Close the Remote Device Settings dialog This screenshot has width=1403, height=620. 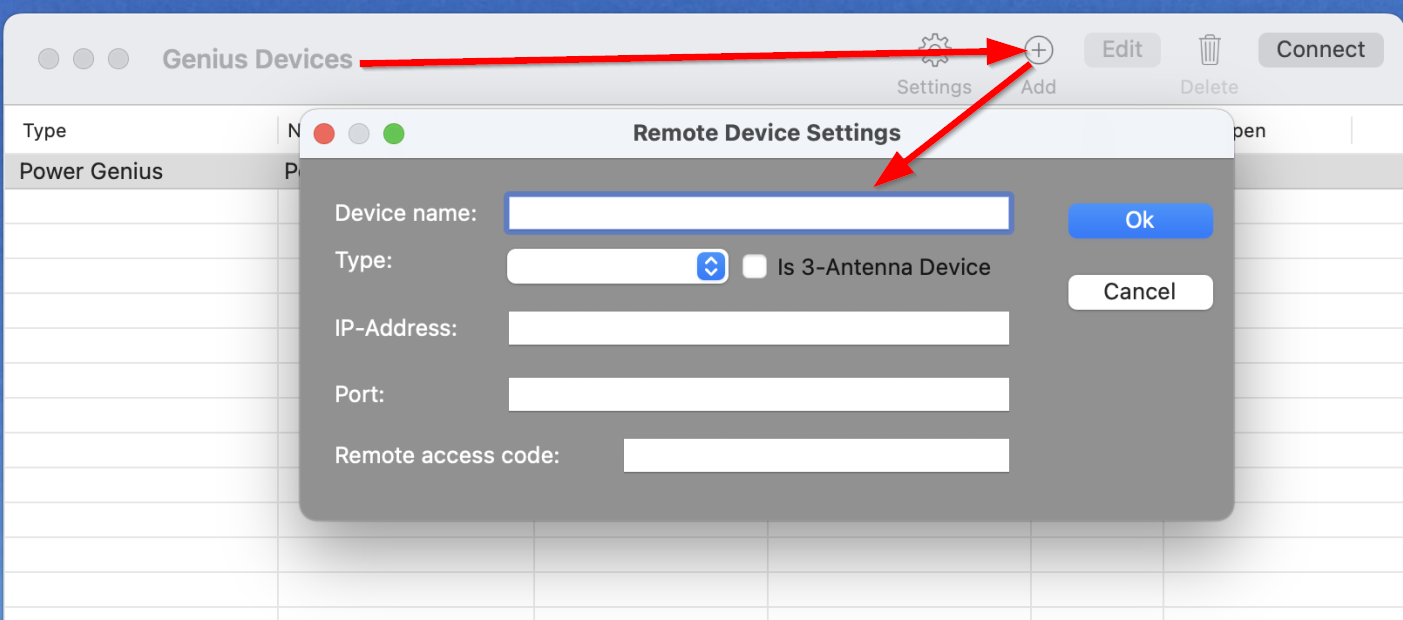click(x=324, y=133)
